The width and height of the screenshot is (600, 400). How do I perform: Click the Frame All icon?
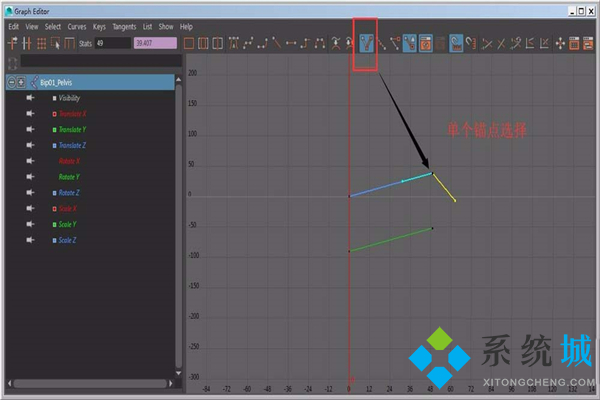(189, 43)
